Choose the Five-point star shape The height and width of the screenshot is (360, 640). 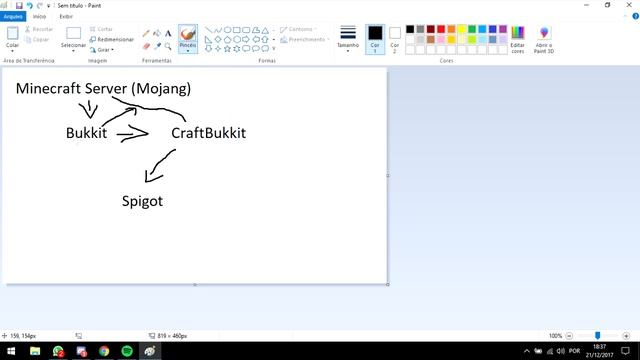click(227, 49)
